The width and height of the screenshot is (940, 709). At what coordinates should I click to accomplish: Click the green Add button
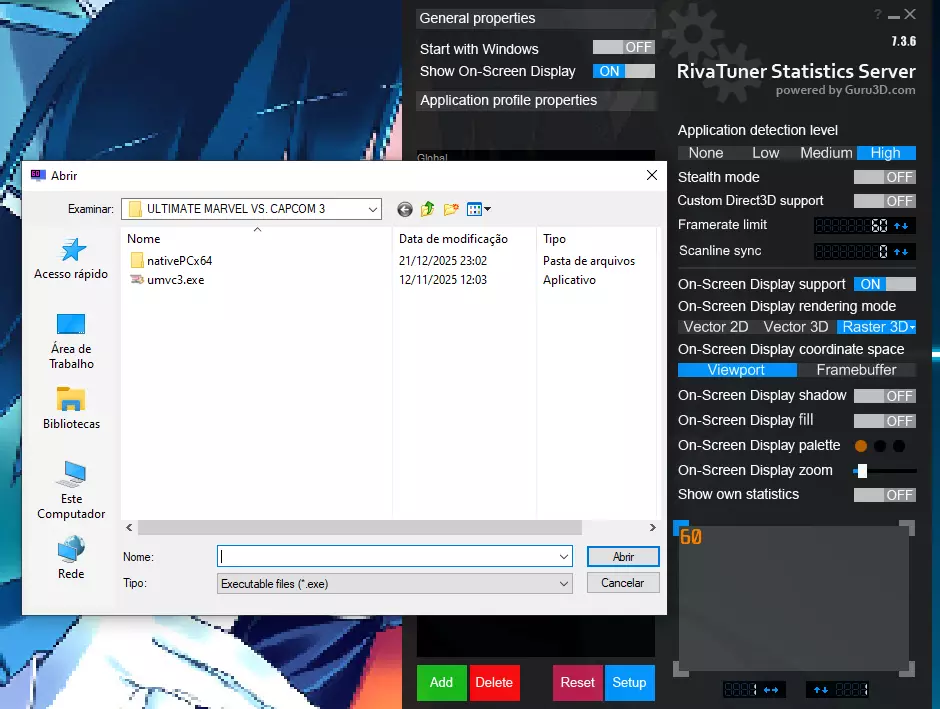(441, 683)
